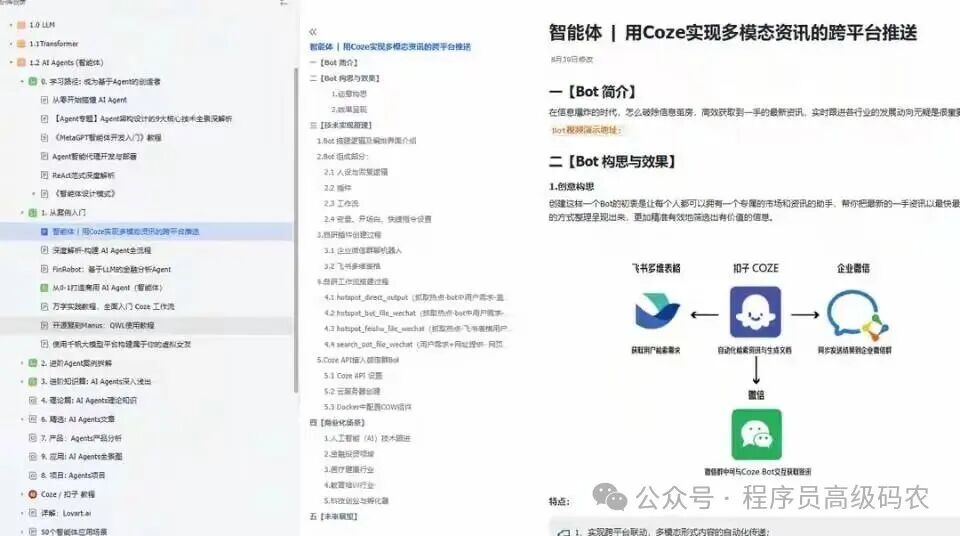Image resolution: width=960 pixels, height=536 pixels.
Task: Collapse the 0. 学习路径 section arrow
Action: [22, 81]
